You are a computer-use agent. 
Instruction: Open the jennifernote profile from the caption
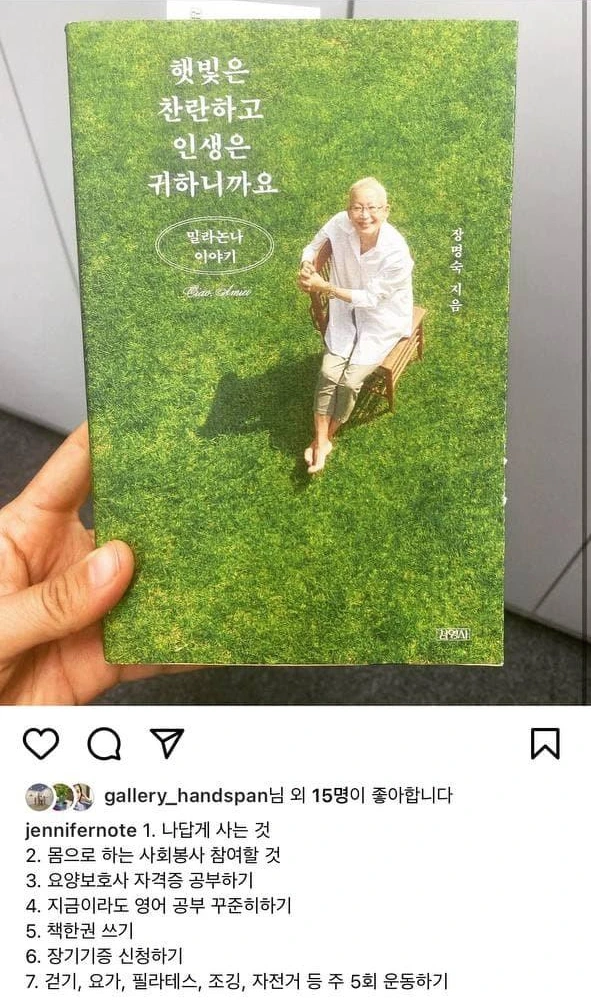(80, 830)
